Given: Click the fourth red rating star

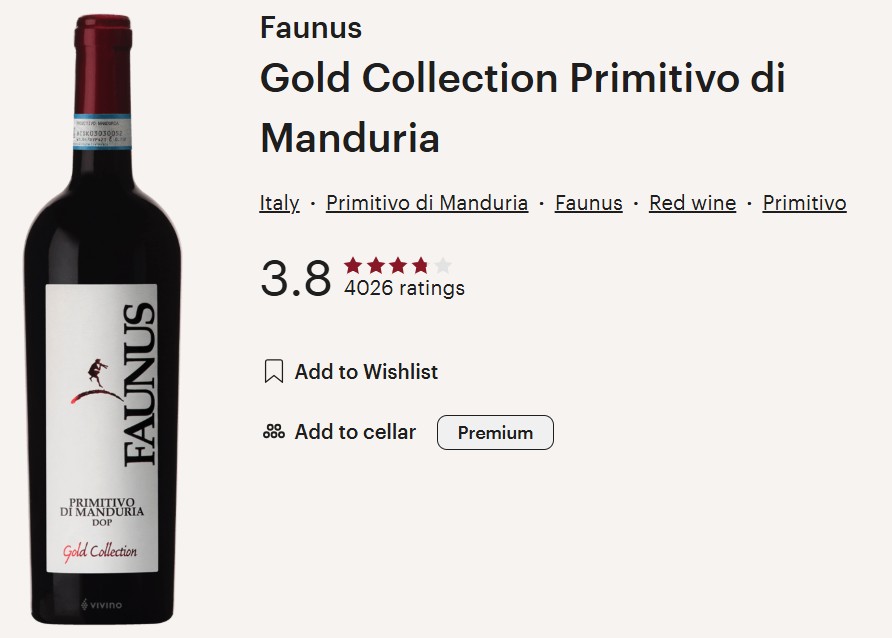Looking at the screenshot, I should point(420,265).
